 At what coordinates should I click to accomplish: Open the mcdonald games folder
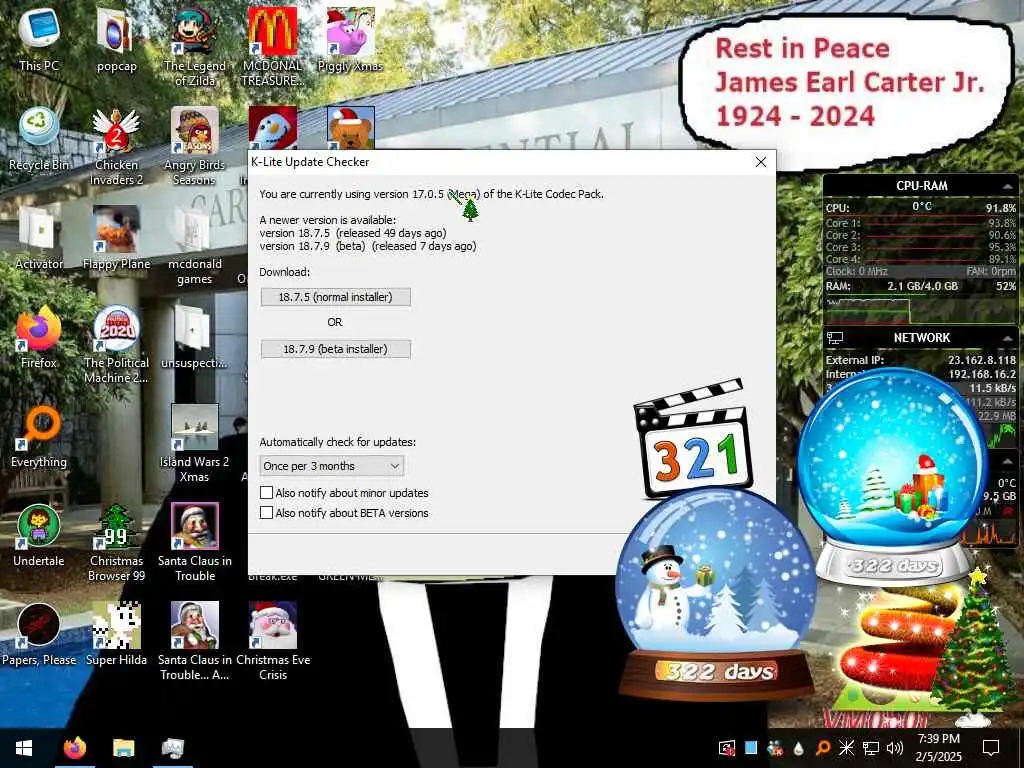[x=195, y=244]
